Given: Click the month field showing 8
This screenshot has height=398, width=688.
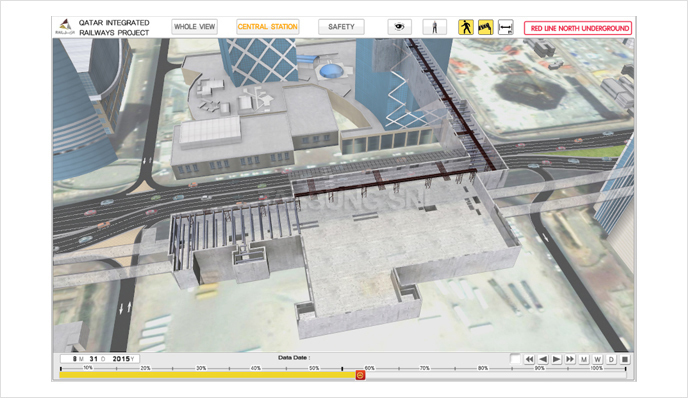Looking at the screenshot, I should point(75,359).
